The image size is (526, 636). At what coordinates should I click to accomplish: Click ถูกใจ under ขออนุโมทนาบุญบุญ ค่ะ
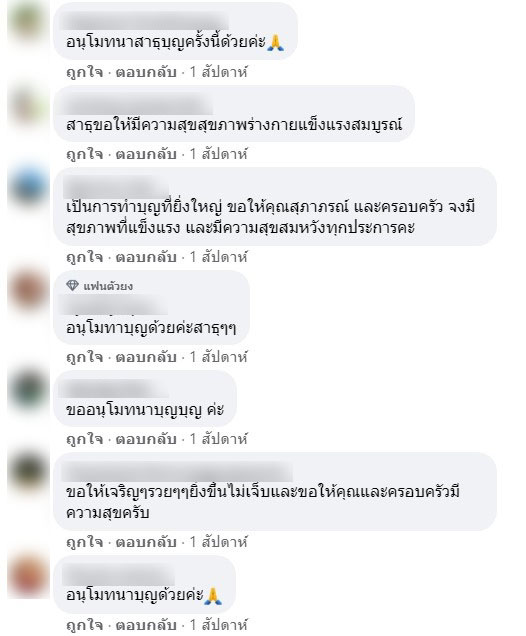click(x=84, y=439)
